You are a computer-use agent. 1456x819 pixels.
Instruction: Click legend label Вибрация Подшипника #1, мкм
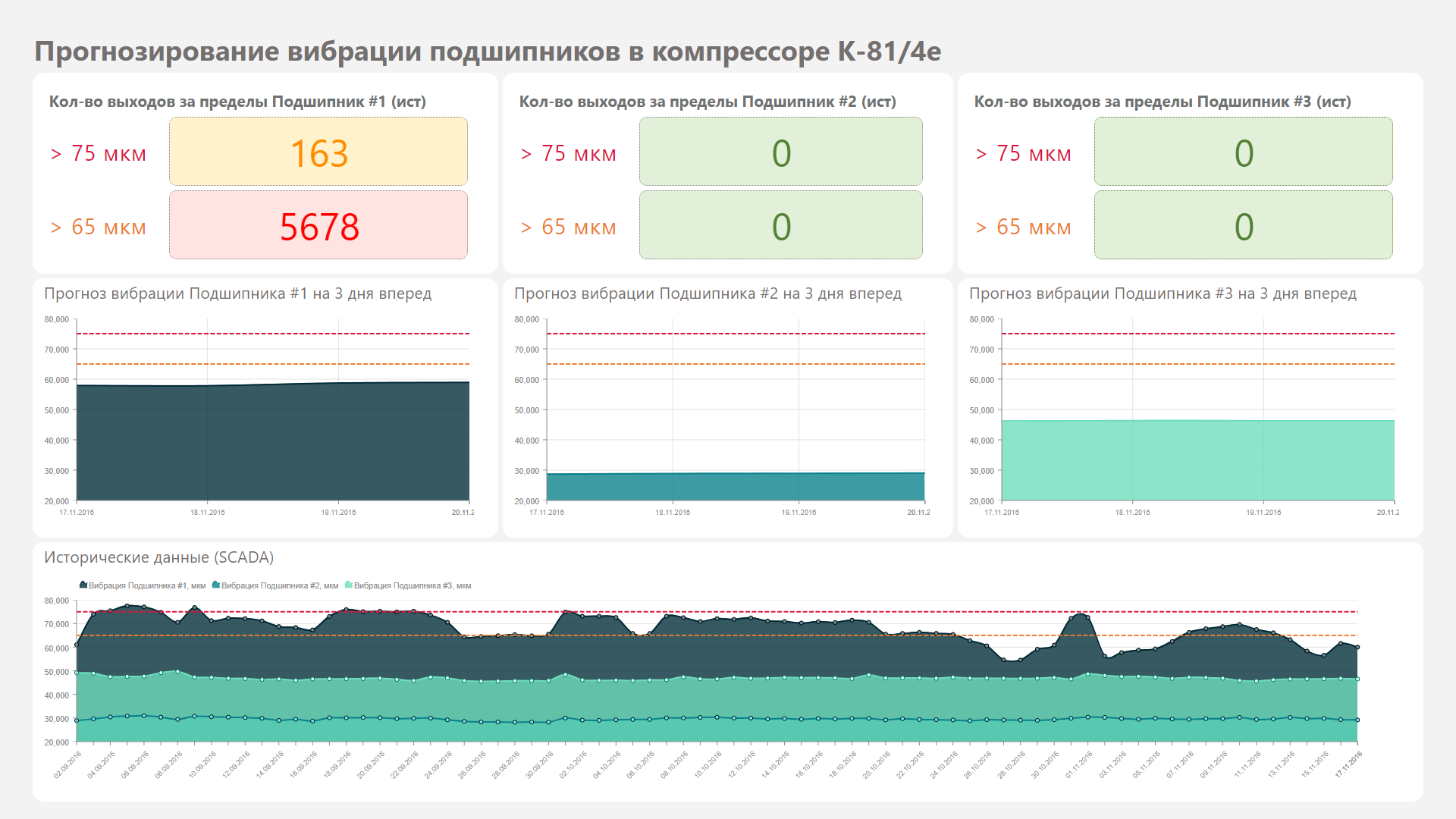(147, 585)
